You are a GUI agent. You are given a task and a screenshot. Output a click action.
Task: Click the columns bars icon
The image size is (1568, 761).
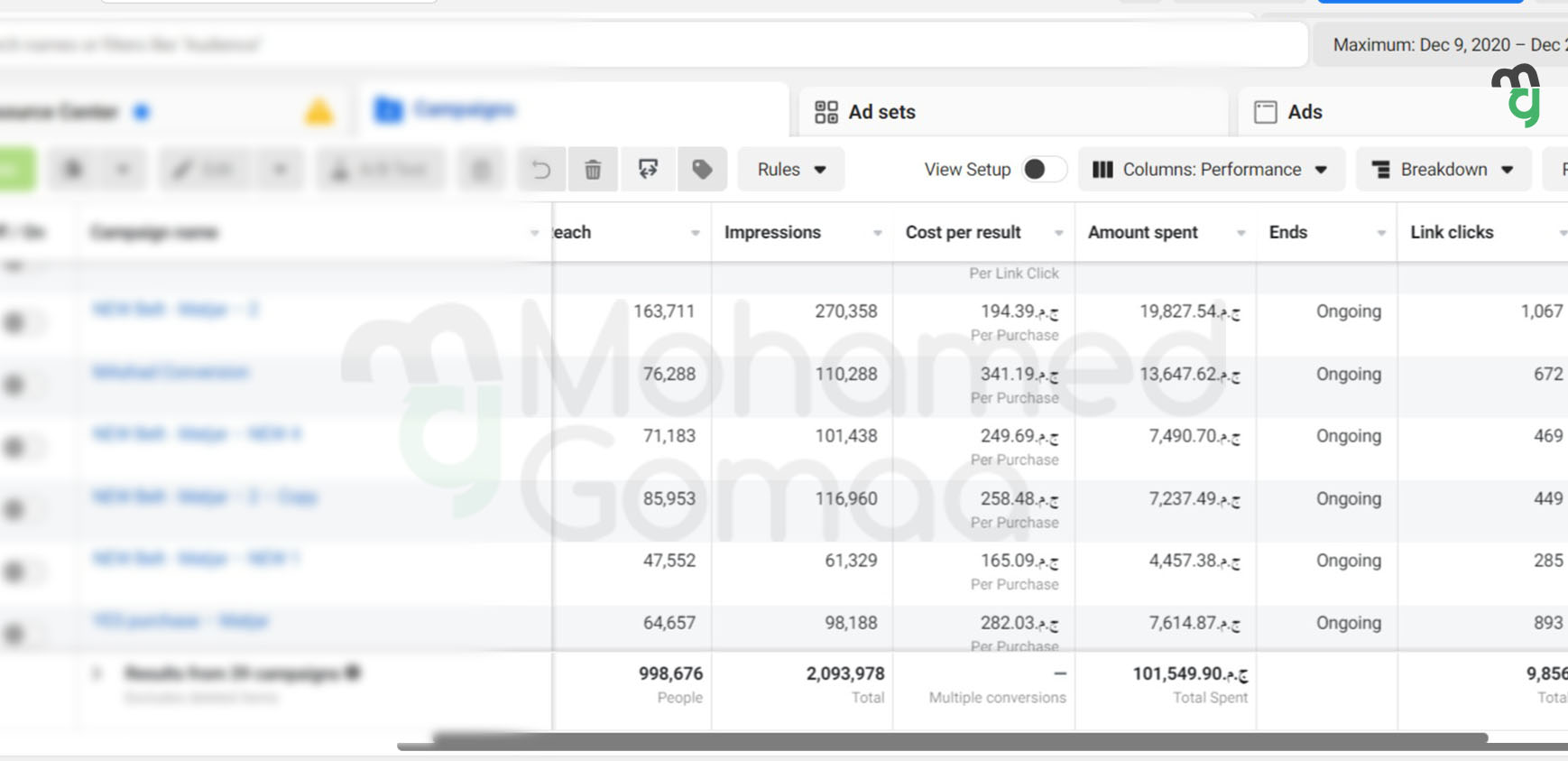[1102, 170]
